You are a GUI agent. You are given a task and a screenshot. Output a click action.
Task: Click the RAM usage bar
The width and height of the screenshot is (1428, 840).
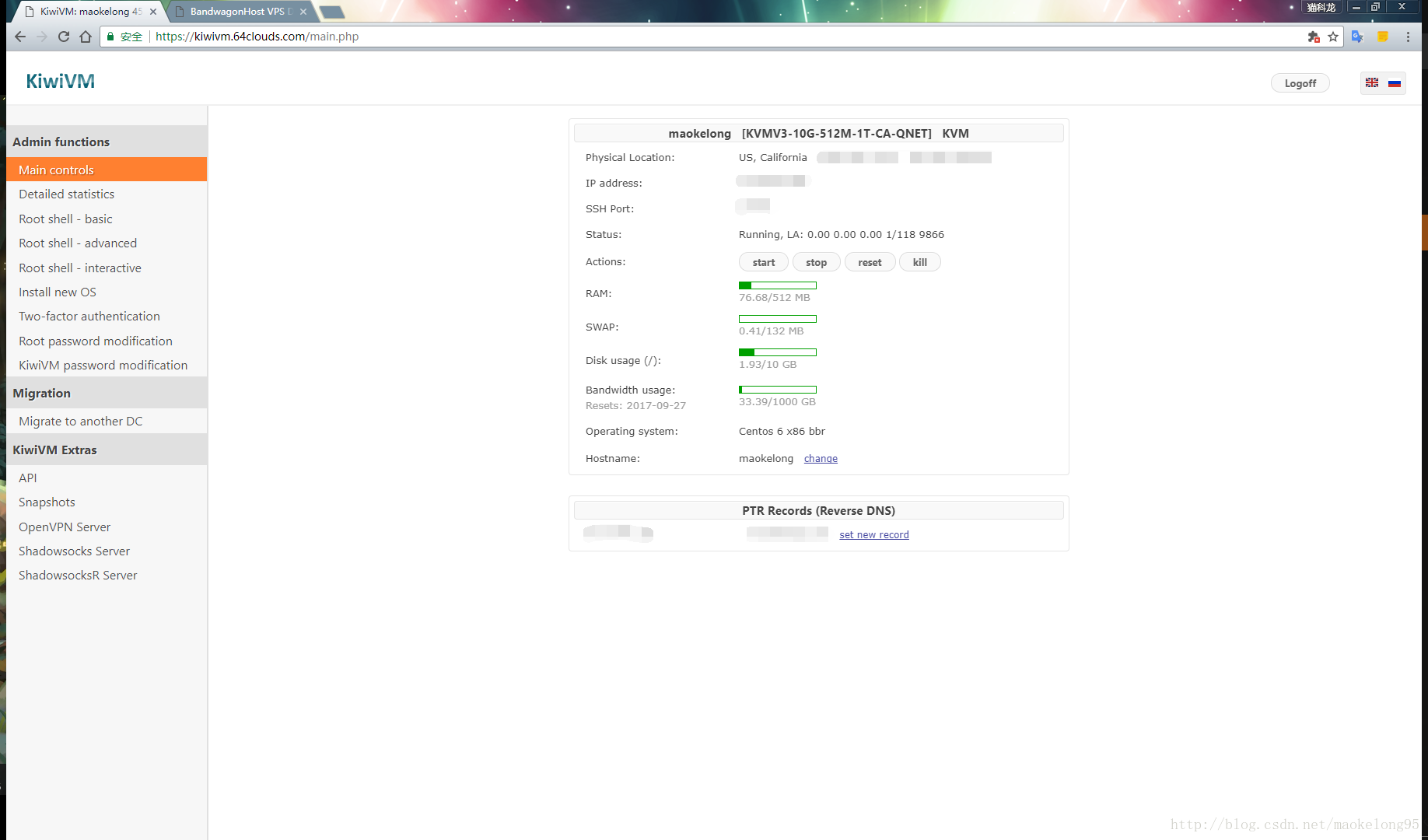coord(778,285)
